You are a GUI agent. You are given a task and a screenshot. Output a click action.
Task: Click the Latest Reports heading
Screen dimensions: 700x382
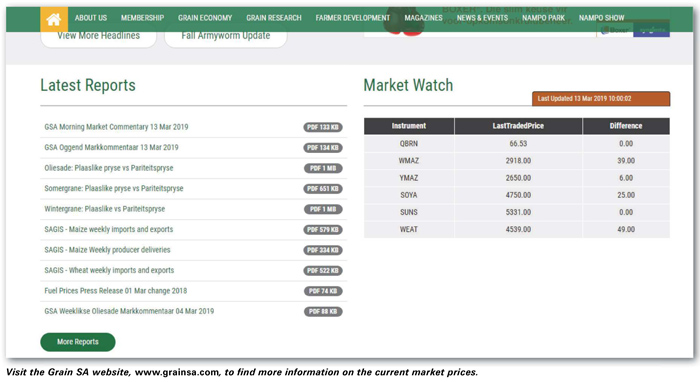[x=88, y=85]
